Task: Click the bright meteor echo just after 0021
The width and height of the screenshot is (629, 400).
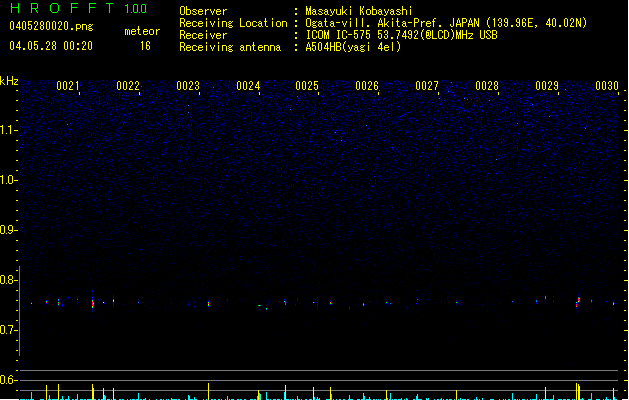Action: [x=93, y=303]
